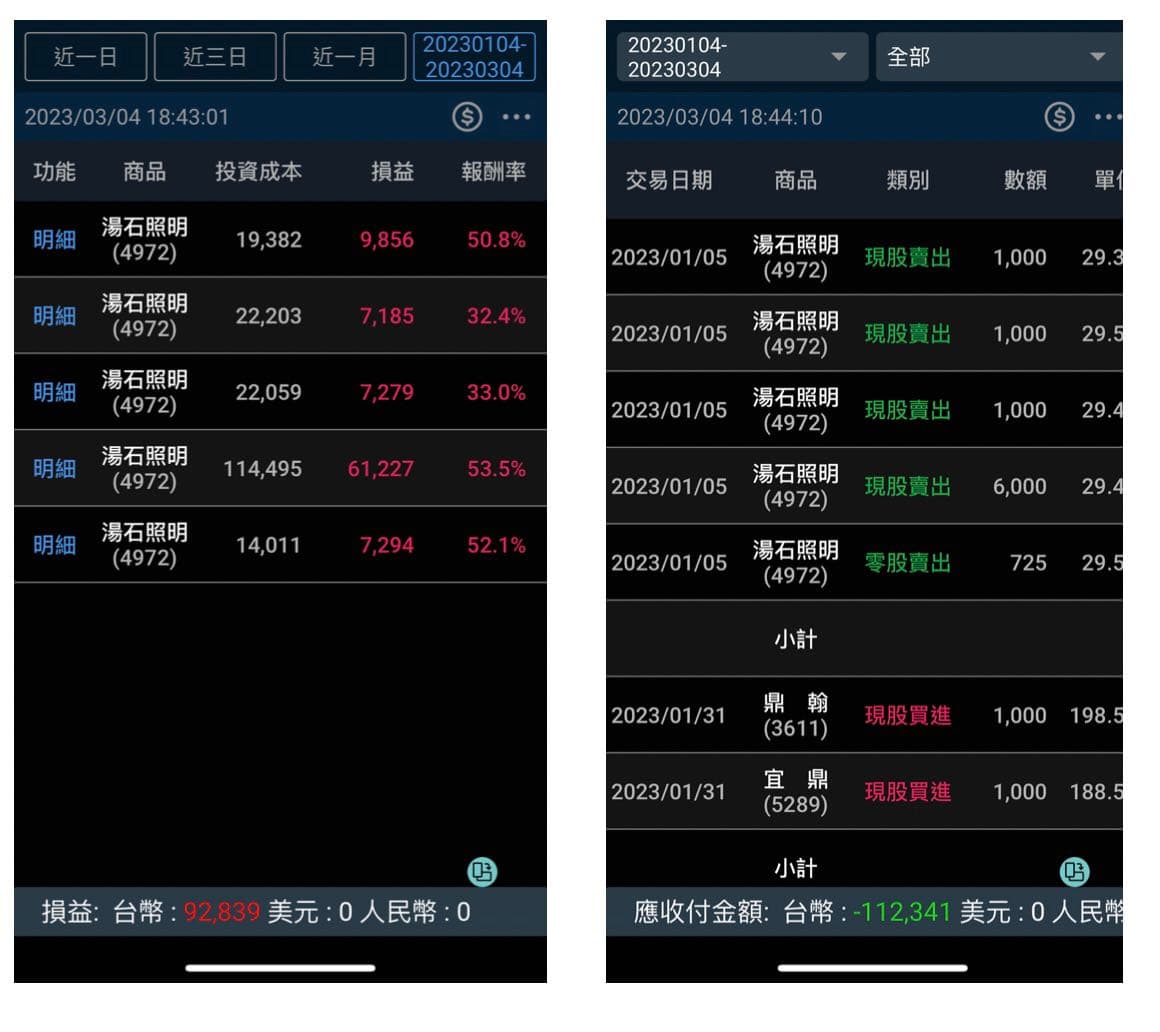Tap the 2023/03/04 18:43:01 timestamp
The height and width of the screenshot is (1032, 1160).
point(127,117)
